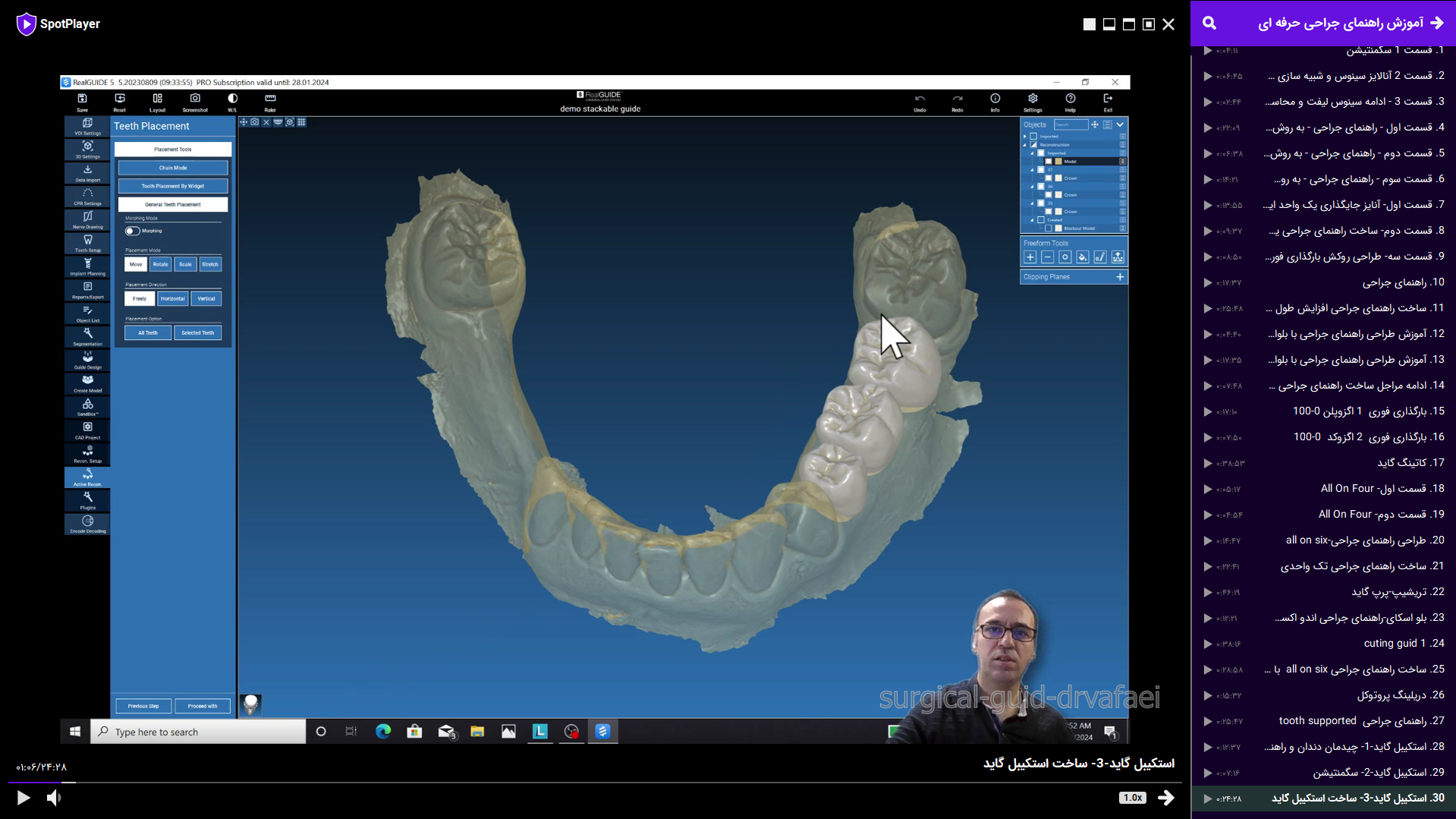The width and height of the screenshot is (1456, 819).
Task: Toggle the top-level Imported object checkbox
Action: (x=1033, y=137)
